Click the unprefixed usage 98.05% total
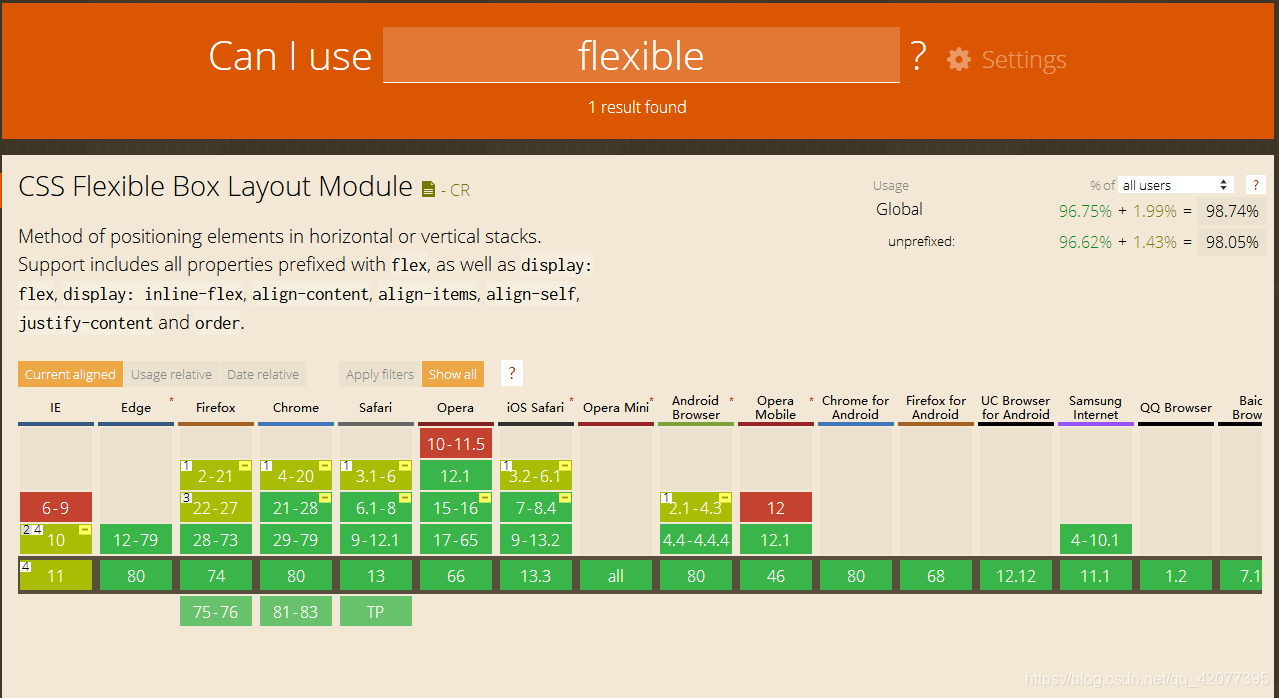Viewport: 1279px width, 698px height. (1232, 242)
